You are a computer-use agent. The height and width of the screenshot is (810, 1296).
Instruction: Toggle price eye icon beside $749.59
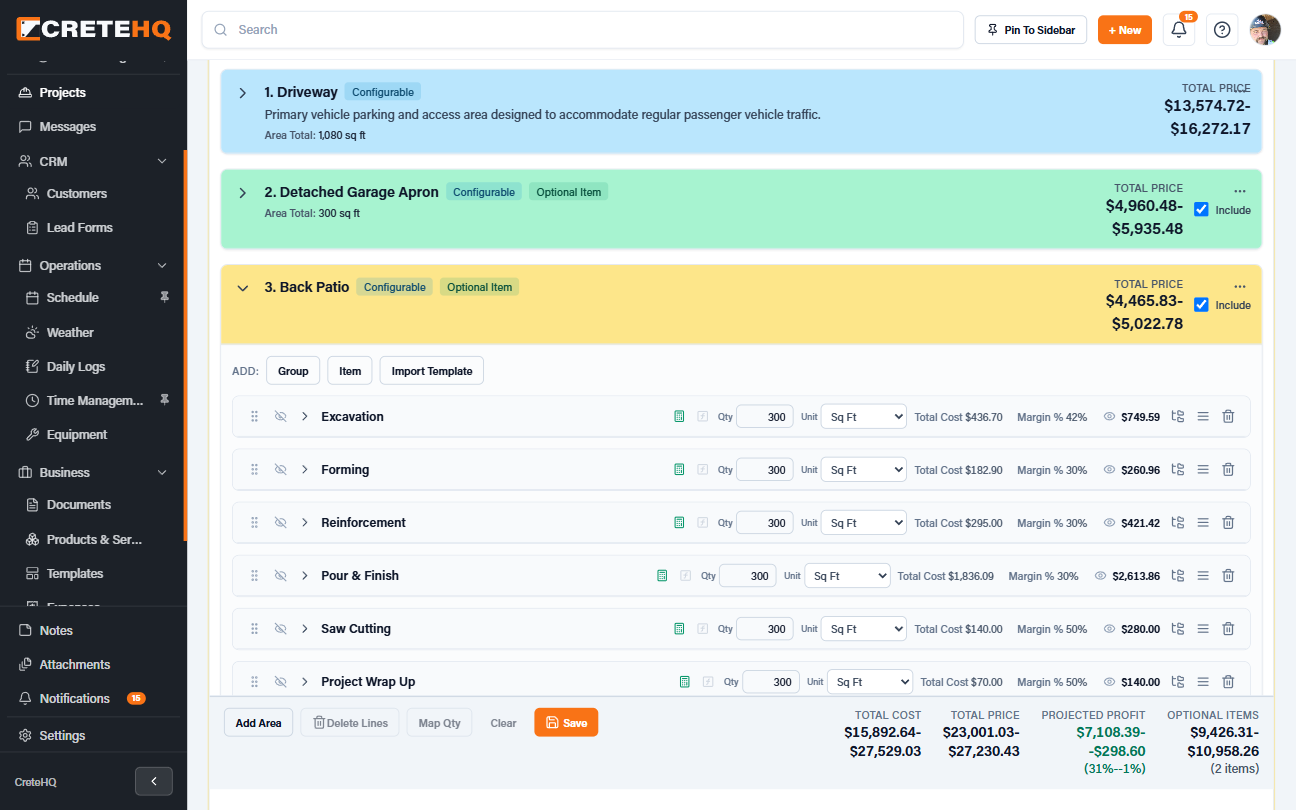click(1109, 417)
